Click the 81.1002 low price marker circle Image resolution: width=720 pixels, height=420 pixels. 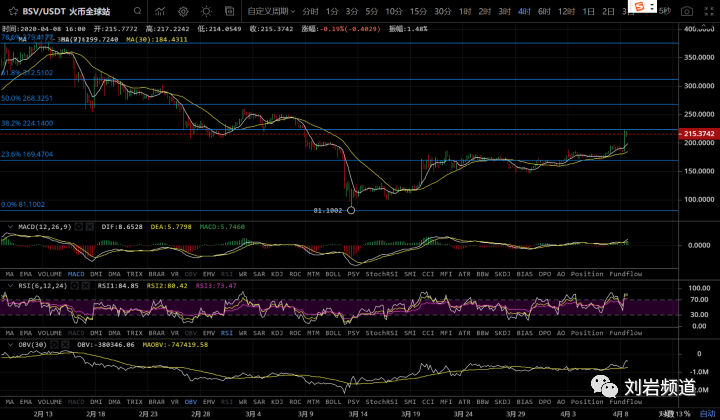[351, 210]
